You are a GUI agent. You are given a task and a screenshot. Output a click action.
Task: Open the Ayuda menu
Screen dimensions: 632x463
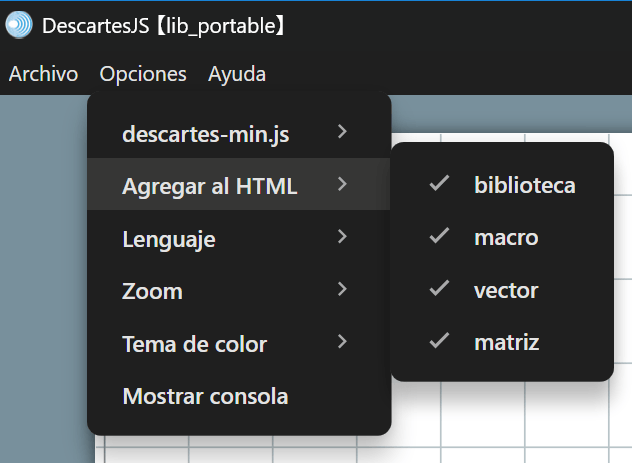click(x=237, y=74)
